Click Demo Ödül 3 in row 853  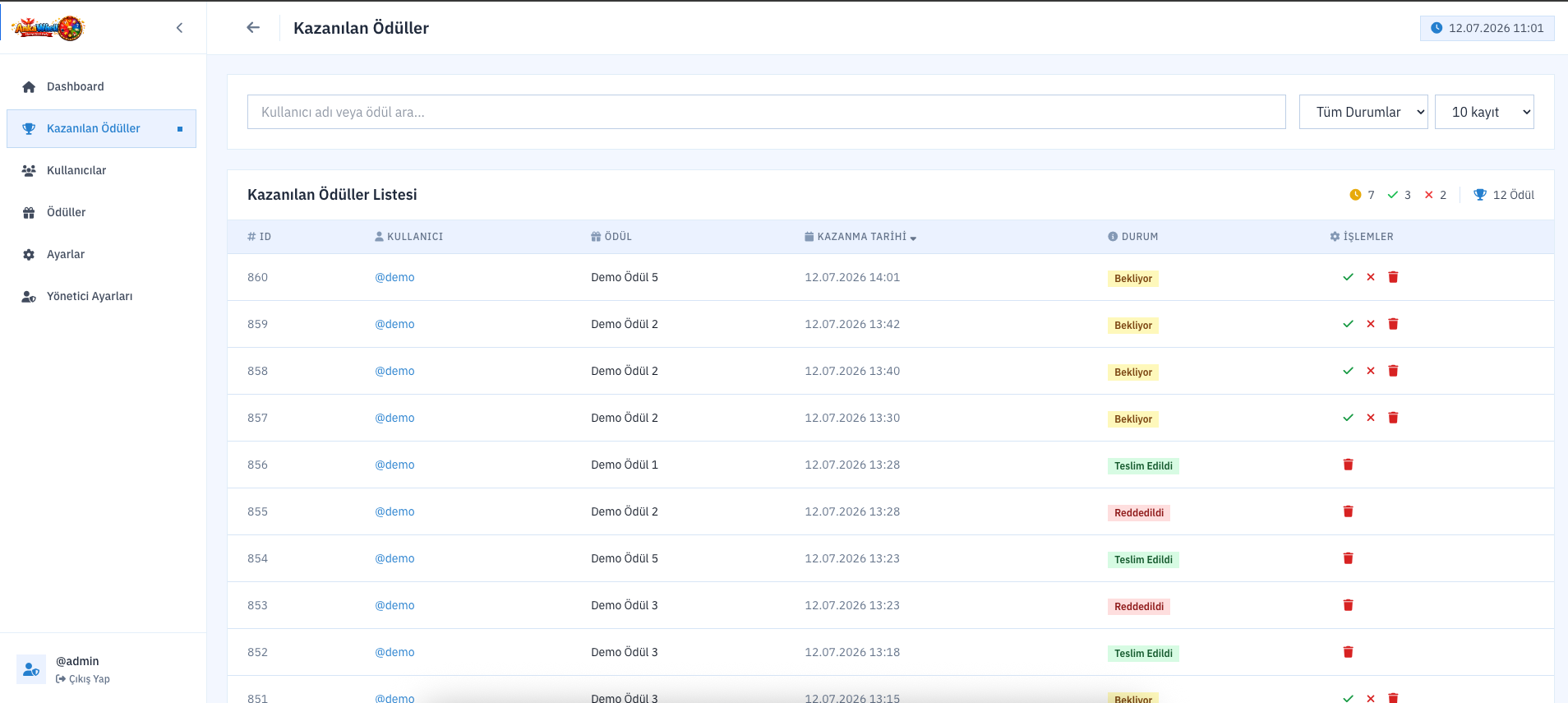tap(625, 605)
